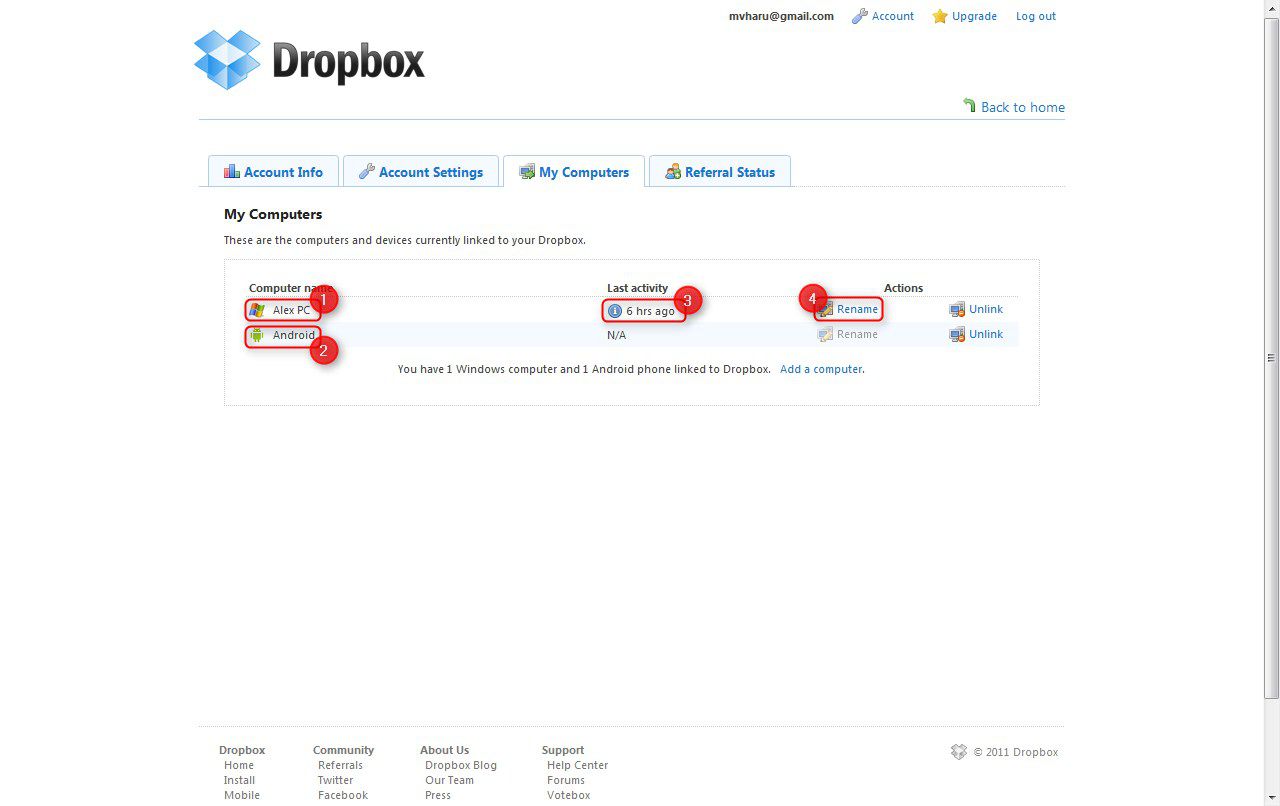This screenshot has height=806, width=1280.
Task: Open footer Dropbox Blog link
Action: point(461,765)
